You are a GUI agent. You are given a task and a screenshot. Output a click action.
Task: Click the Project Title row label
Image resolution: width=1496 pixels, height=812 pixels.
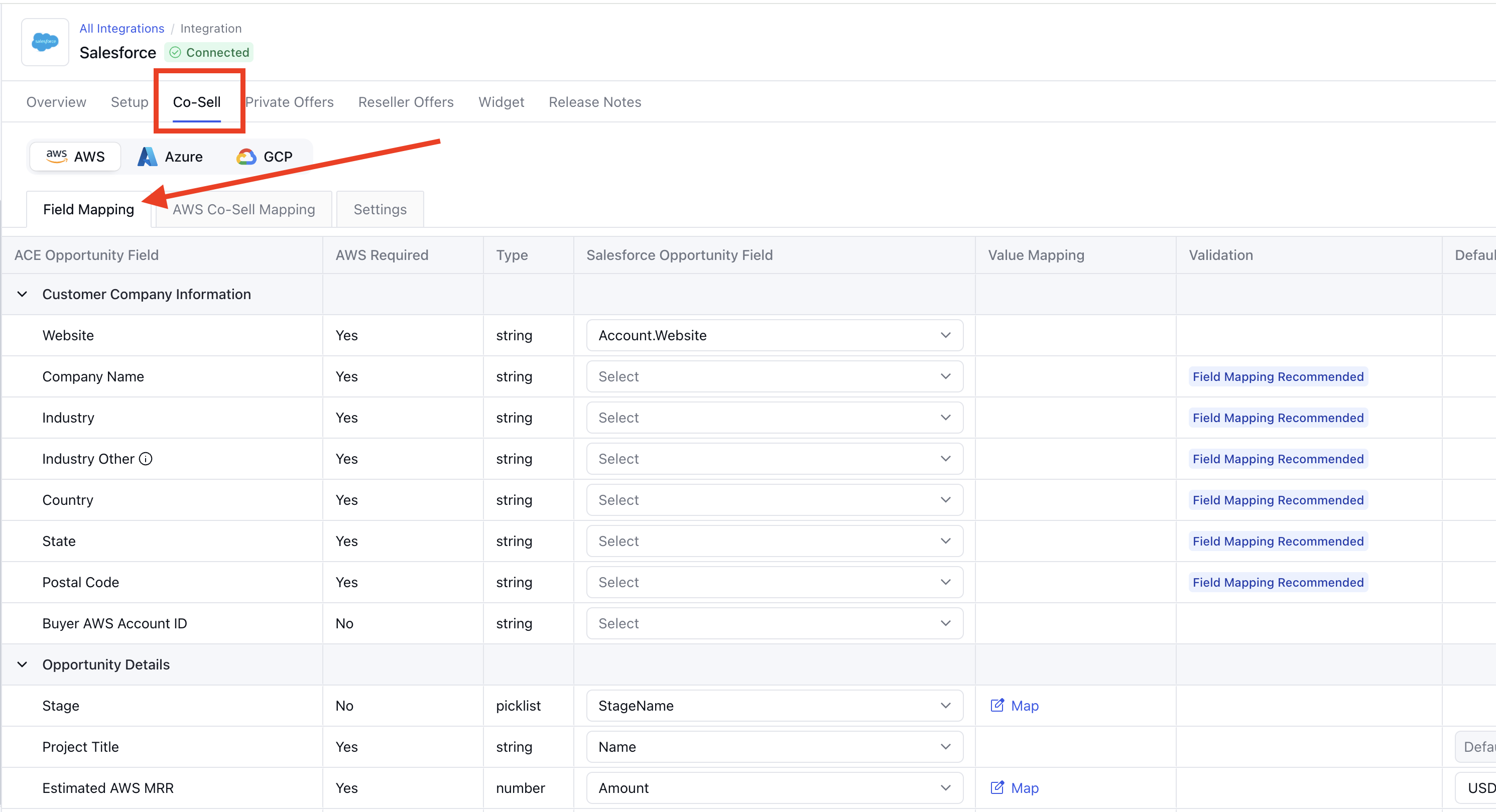click(80, 747)
